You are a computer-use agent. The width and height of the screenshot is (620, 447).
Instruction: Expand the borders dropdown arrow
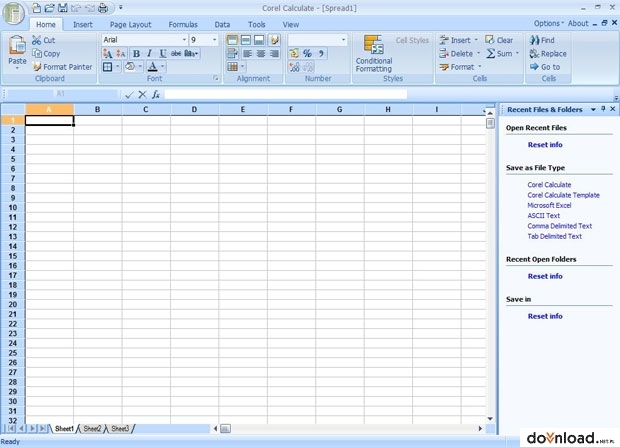coord(117,66)
